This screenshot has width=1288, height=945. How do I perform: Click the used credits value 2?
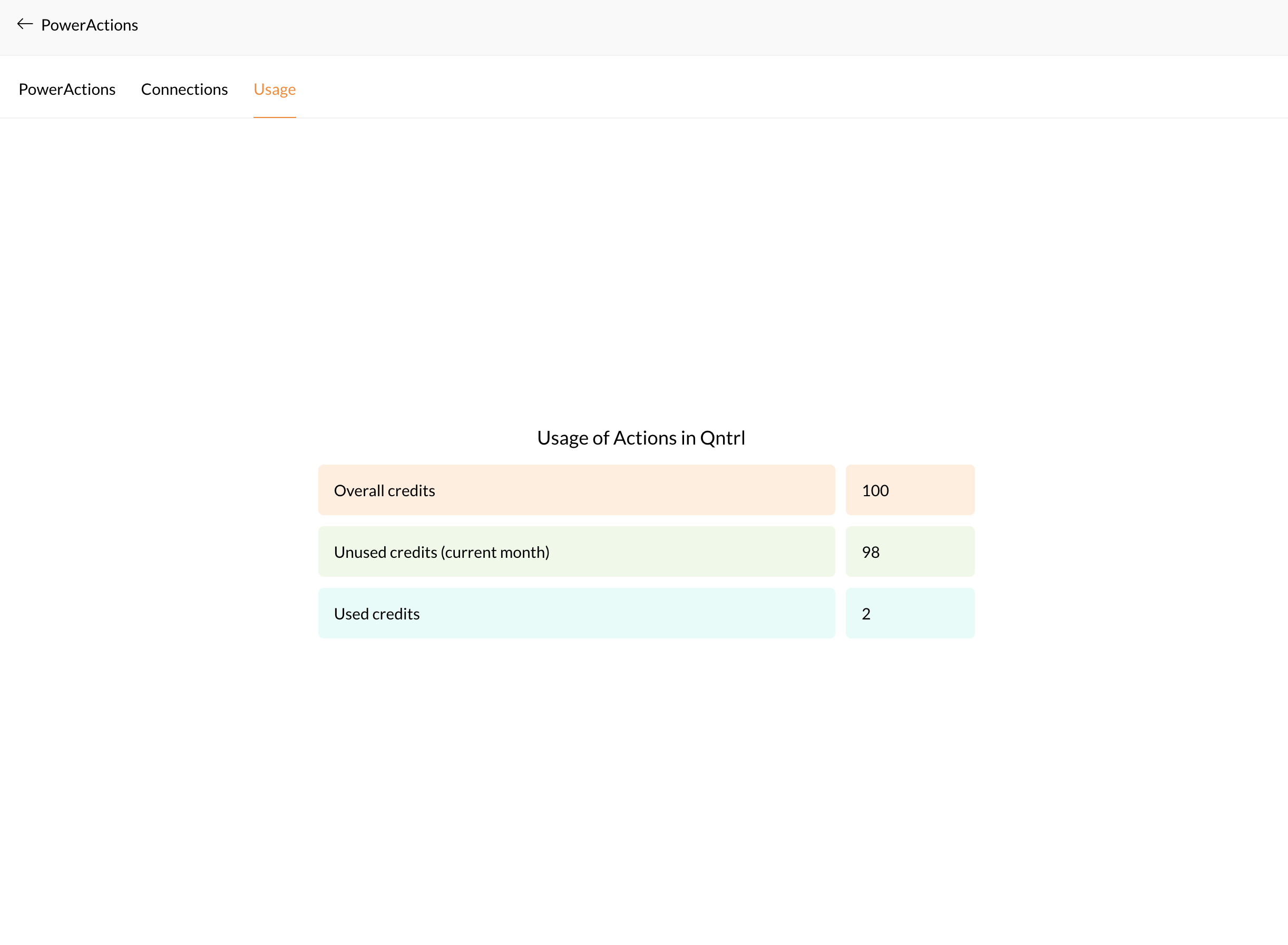[x=866, y=614]
